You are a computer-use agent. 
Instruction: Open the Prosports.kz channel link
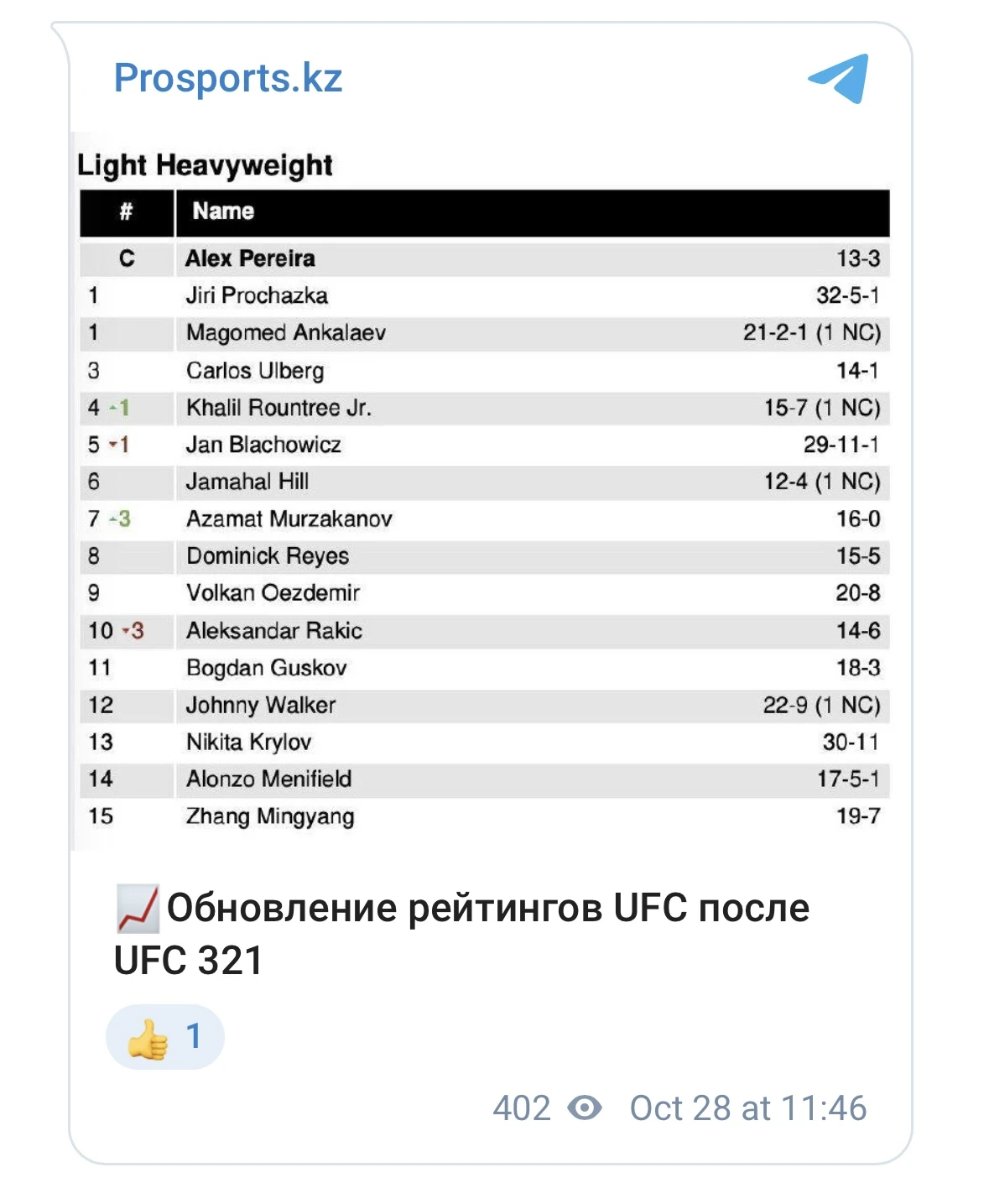pyautogui.click(x=228, y=78)
